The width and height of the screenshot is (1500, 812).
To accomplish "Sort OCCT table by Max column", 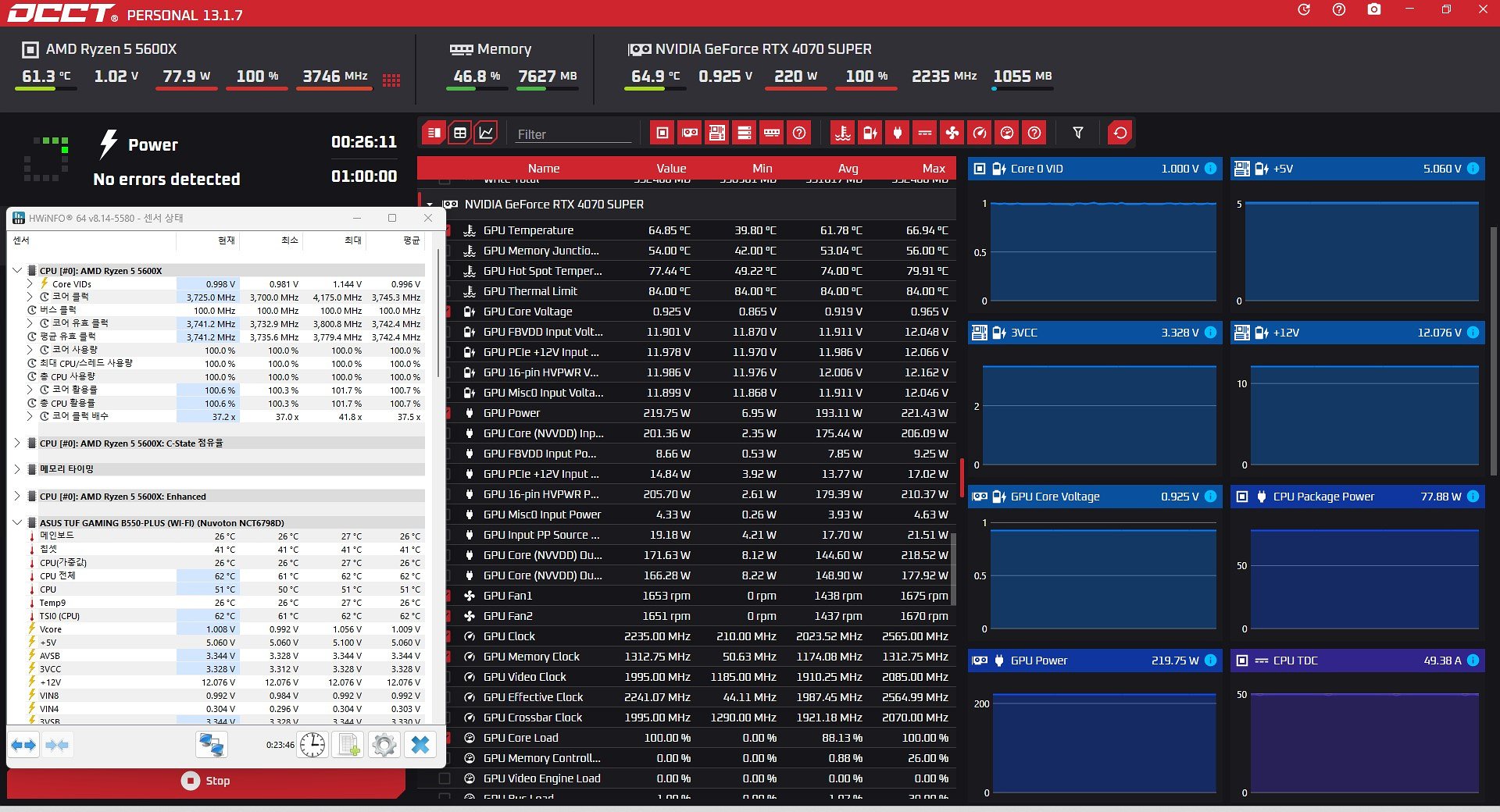I will pos(934,169).
